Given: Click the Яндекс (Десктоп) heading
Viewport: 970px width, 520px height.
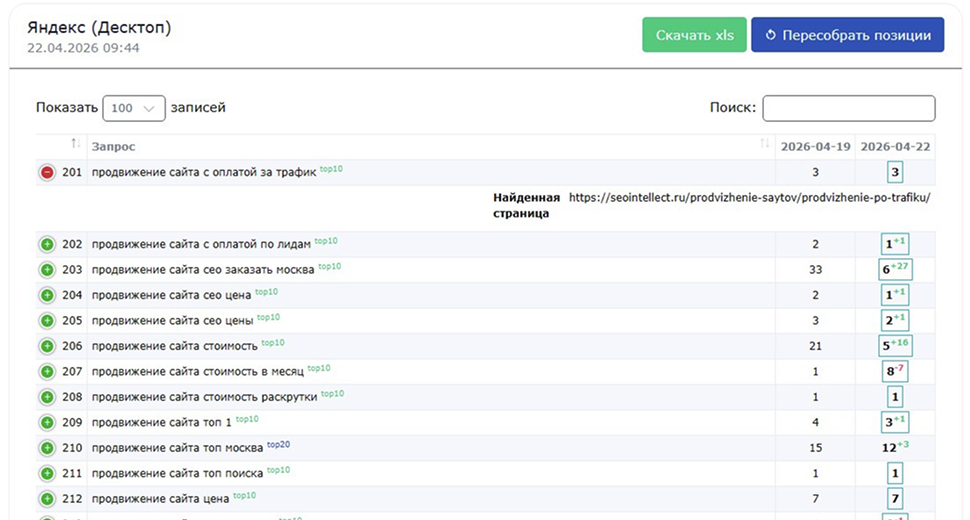Looking at the screenshot, I should click(x=99, y=27).
